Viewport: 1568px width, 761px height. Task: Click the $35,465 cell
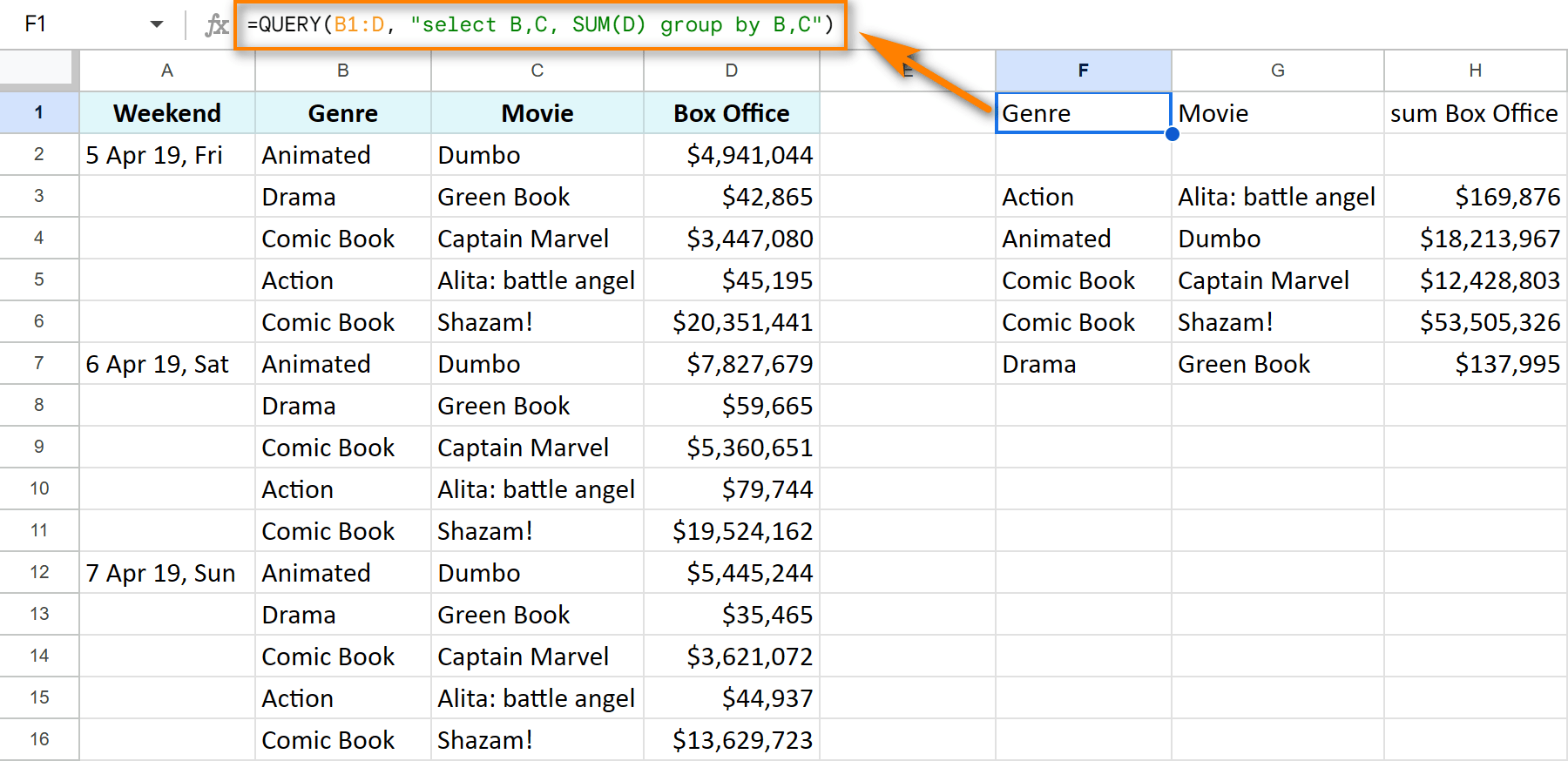pyautogui.click(x=732, y=615)
